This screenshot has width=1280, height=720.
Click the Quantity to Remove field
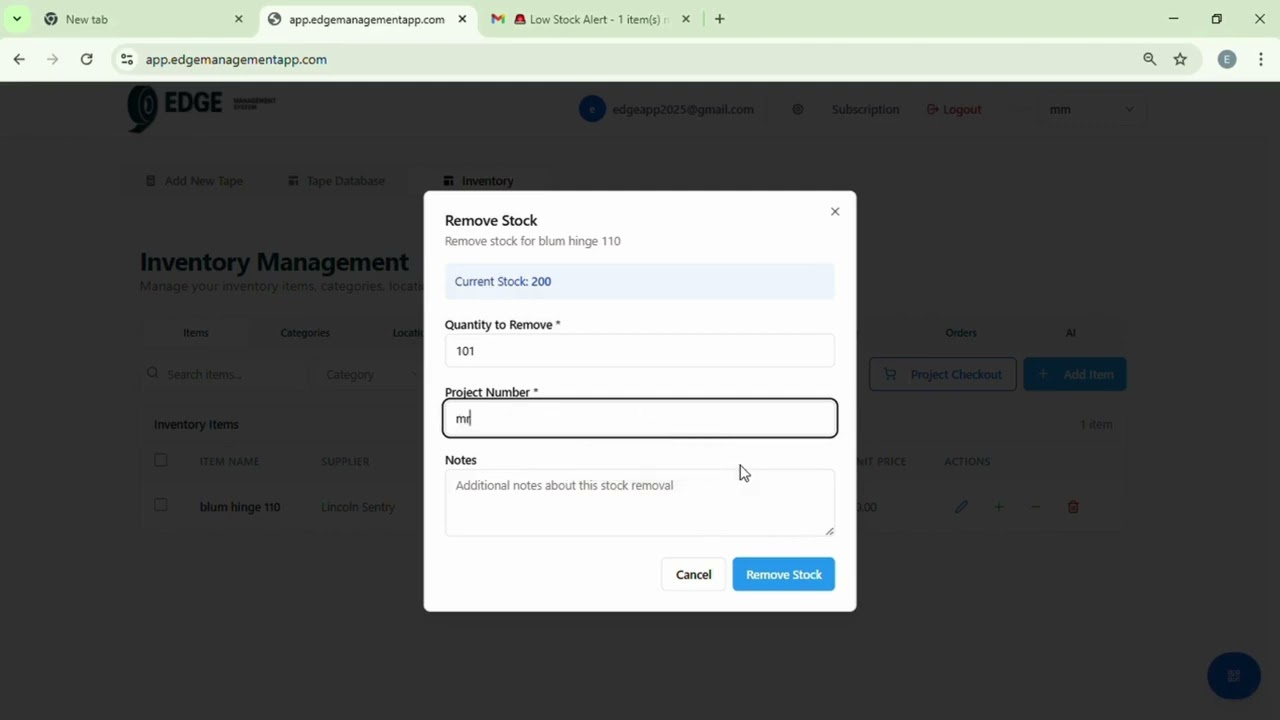point(640,351)
